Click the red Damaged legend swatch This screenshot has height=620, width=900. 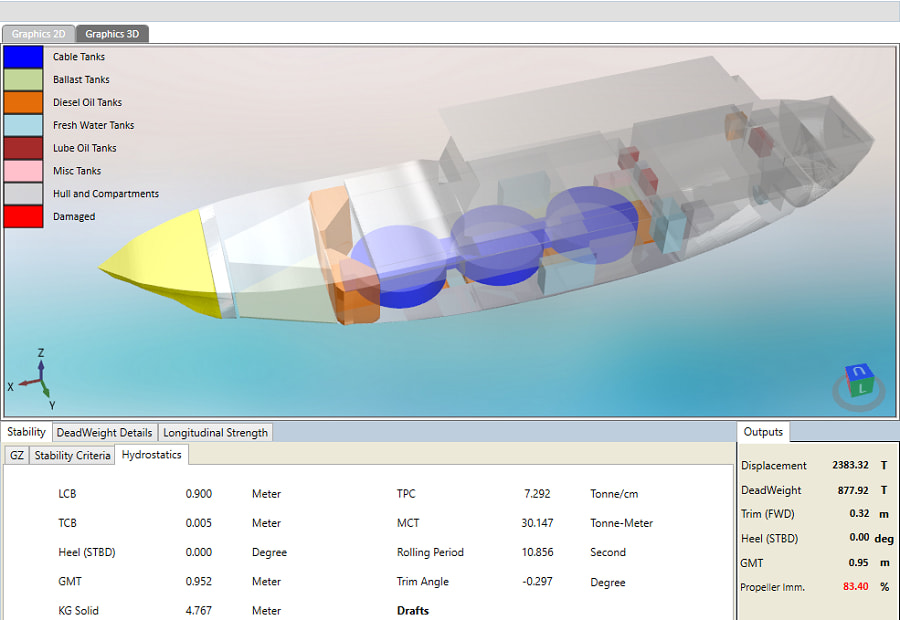(x=24, y=216)
